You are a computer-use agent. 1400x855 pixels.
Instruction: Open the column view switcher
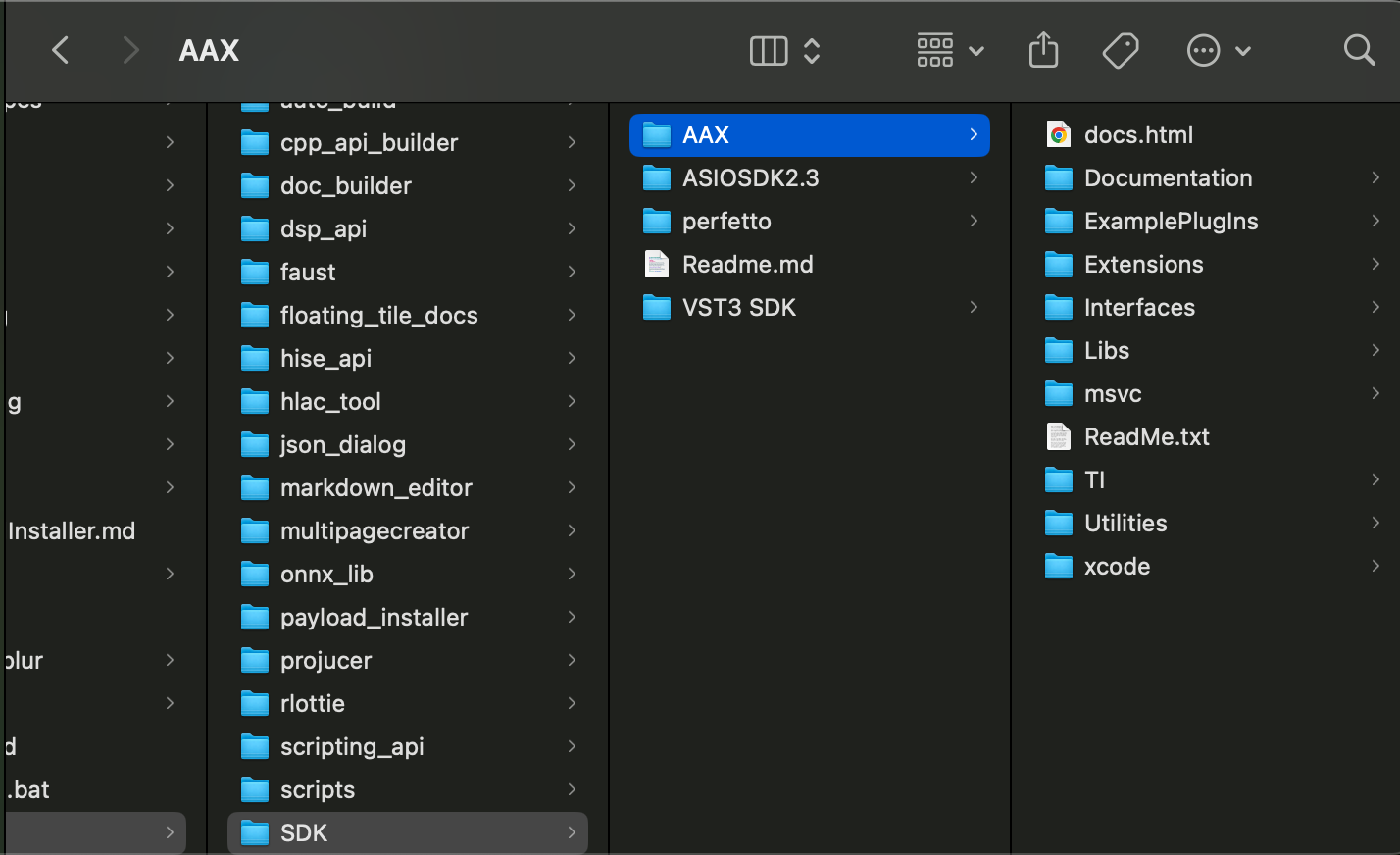click(769, 50)
